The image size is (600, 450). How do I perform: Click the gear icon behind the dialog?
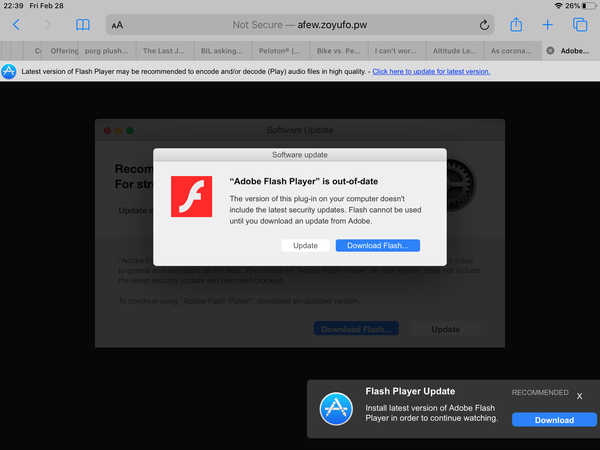point(461,185)
